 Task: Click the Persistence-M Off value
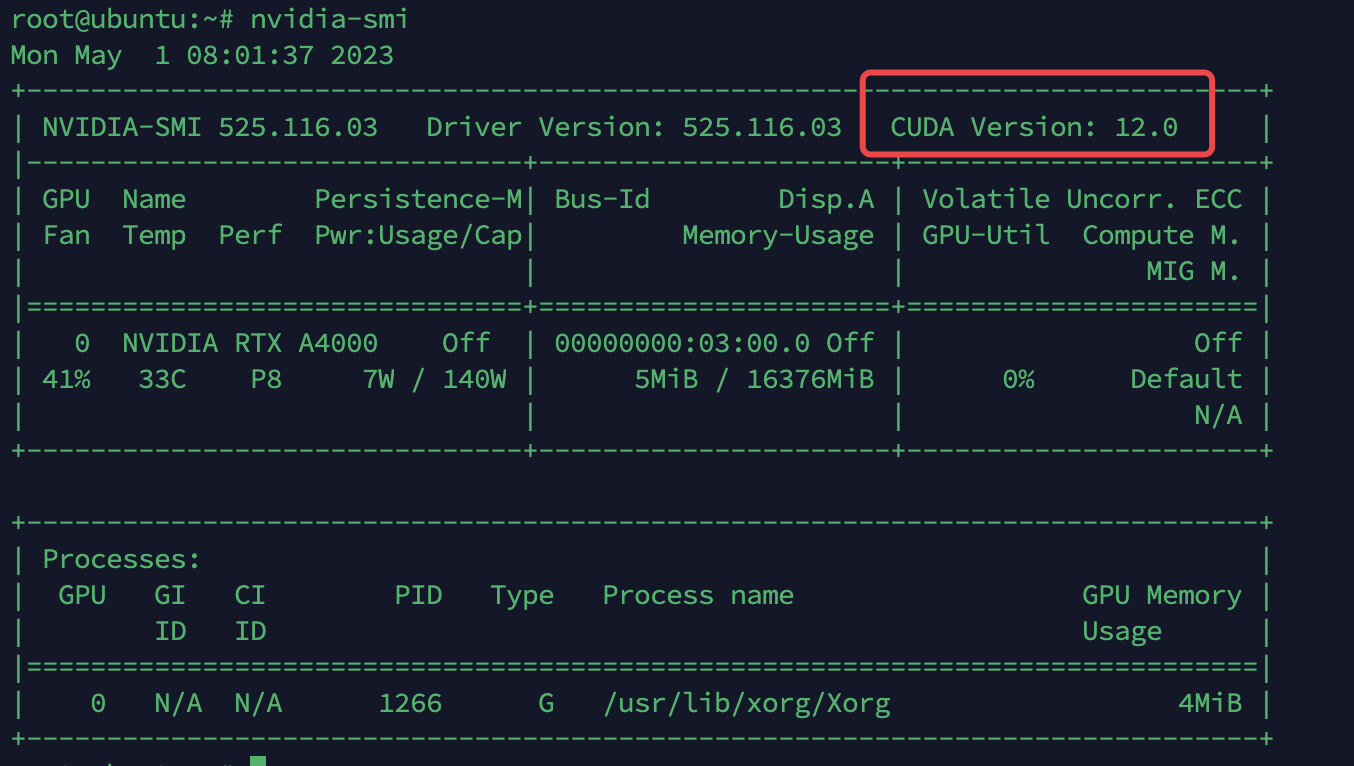coord(466,343)
